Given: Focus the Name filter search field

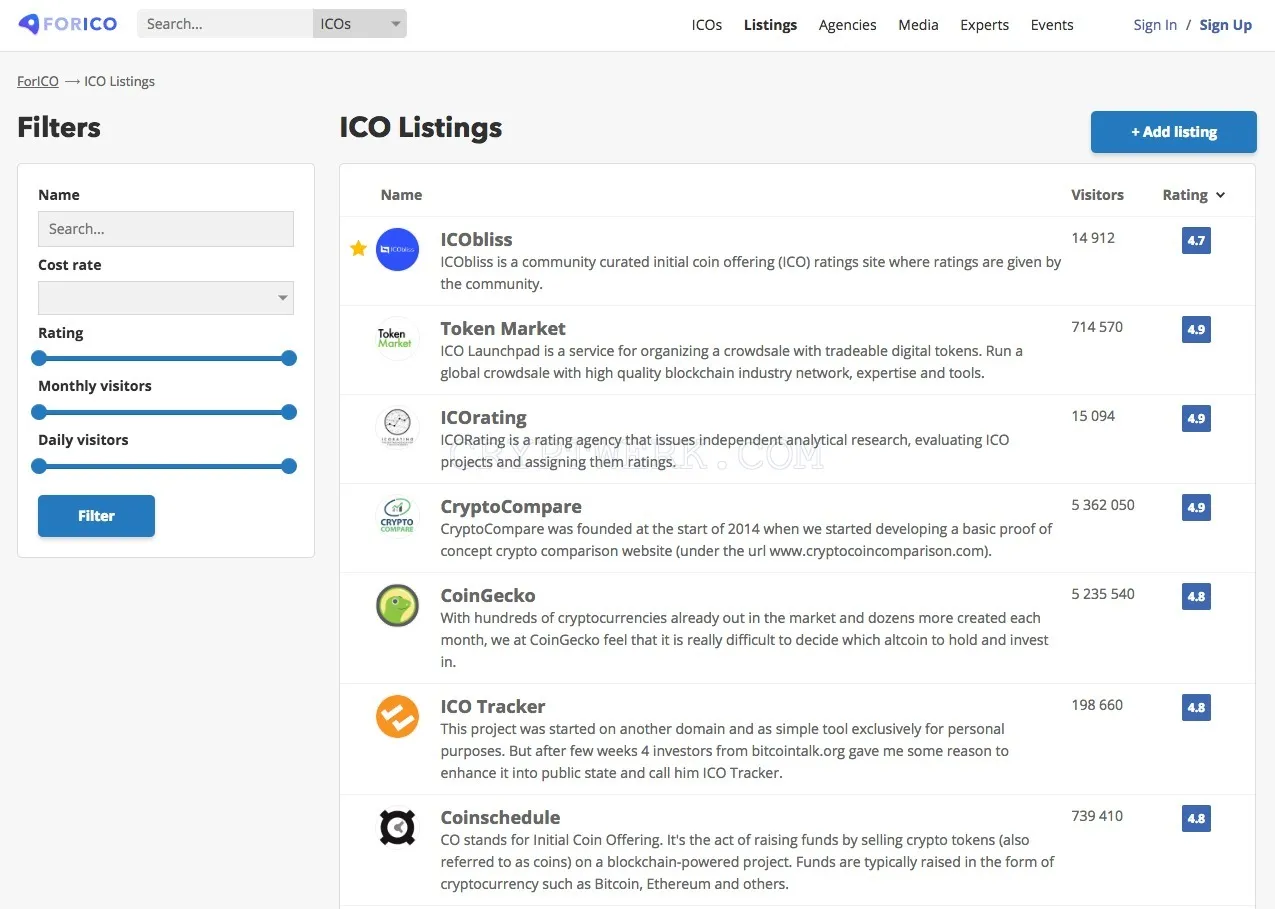Looking at the screenshot, I should coord(166,229).
